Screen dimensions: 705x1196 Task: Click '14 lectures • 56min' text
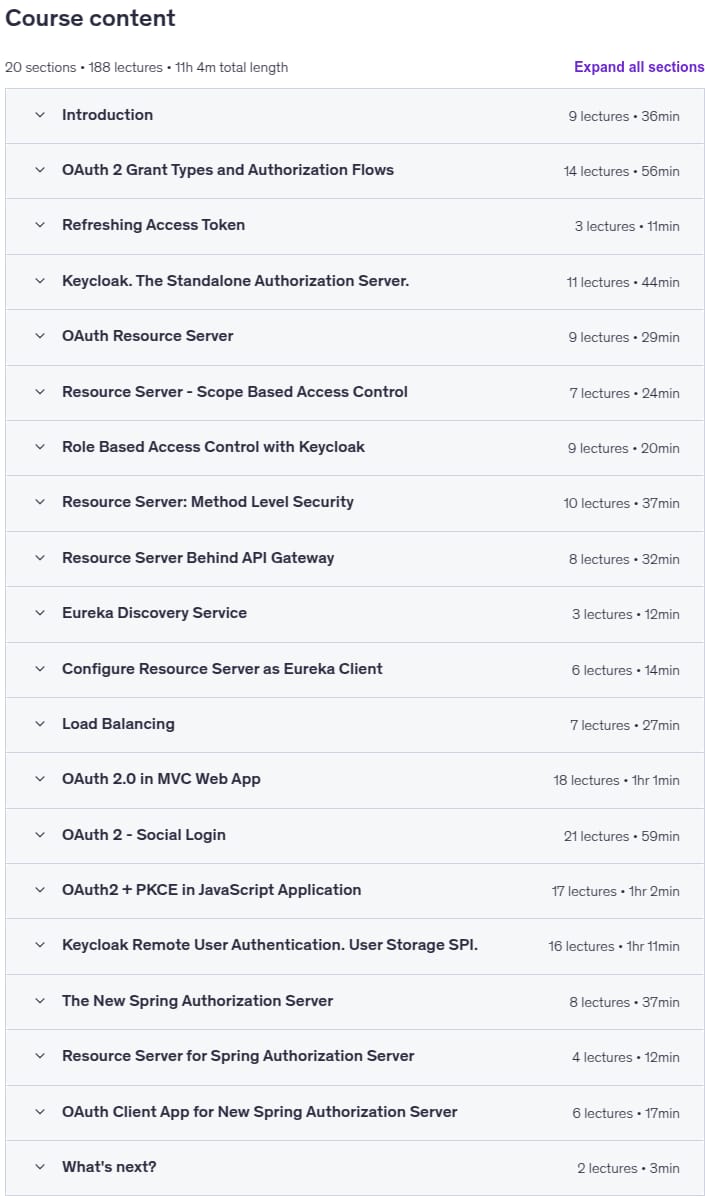click(621, 172)
